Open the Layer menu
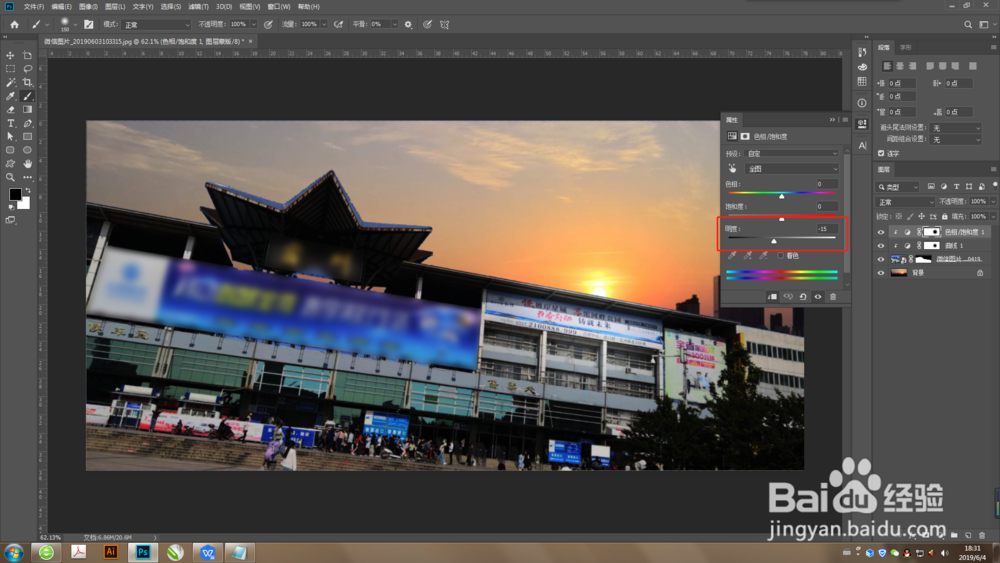This screenshot has height=563, width=1000. tap(115, 6)
